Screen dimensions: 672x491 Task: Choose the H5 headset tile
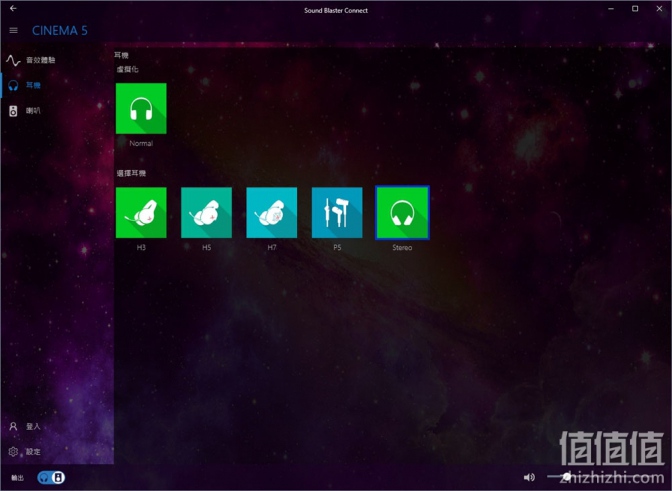click(206, 213)
